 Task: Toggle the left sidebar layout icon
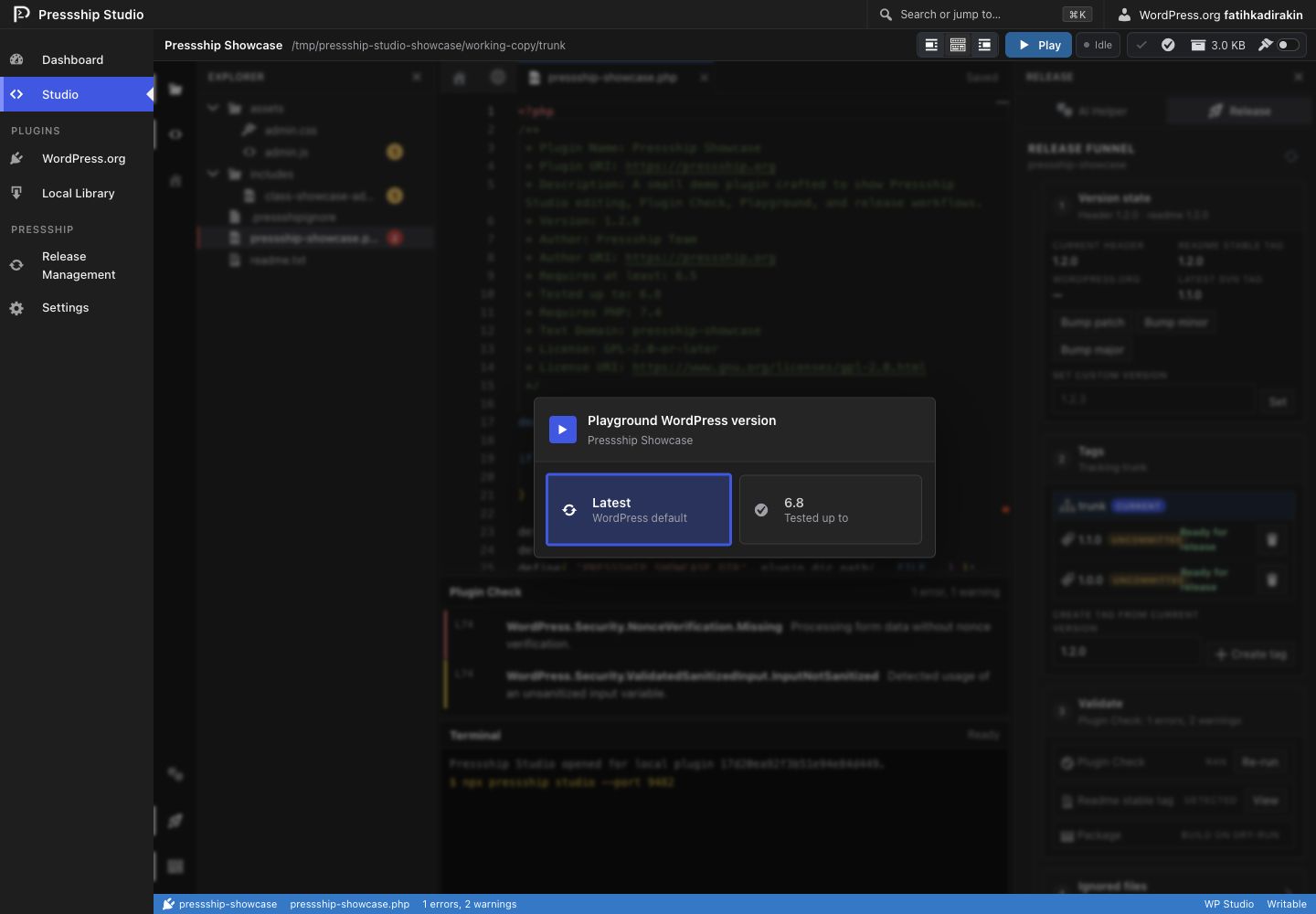point(931,45)
